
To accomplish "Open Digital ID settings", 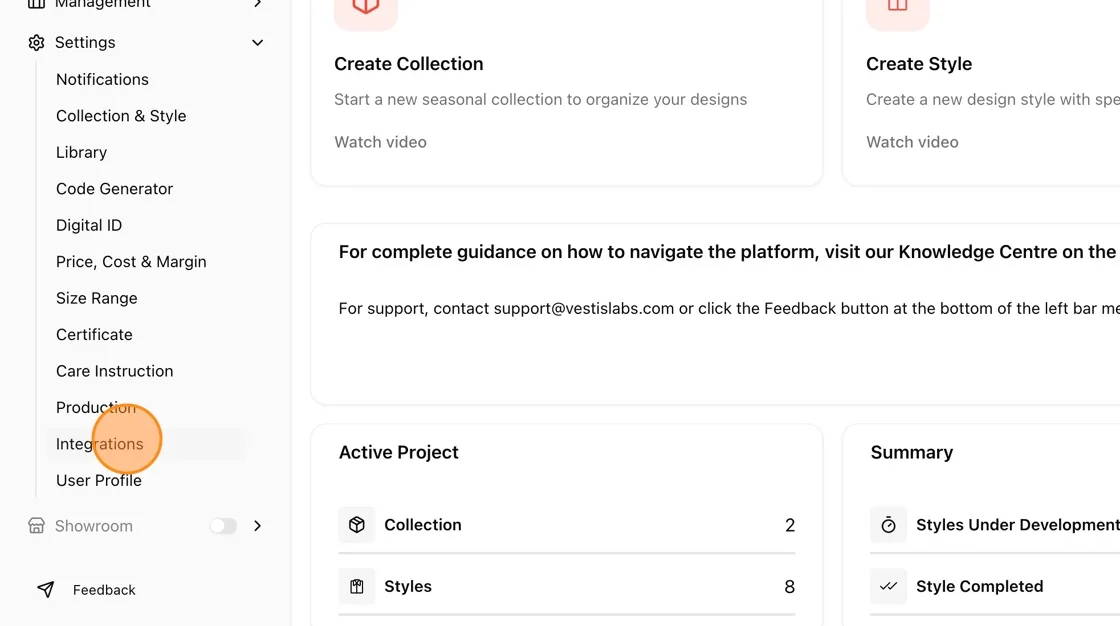I will (x=89, y=225).
